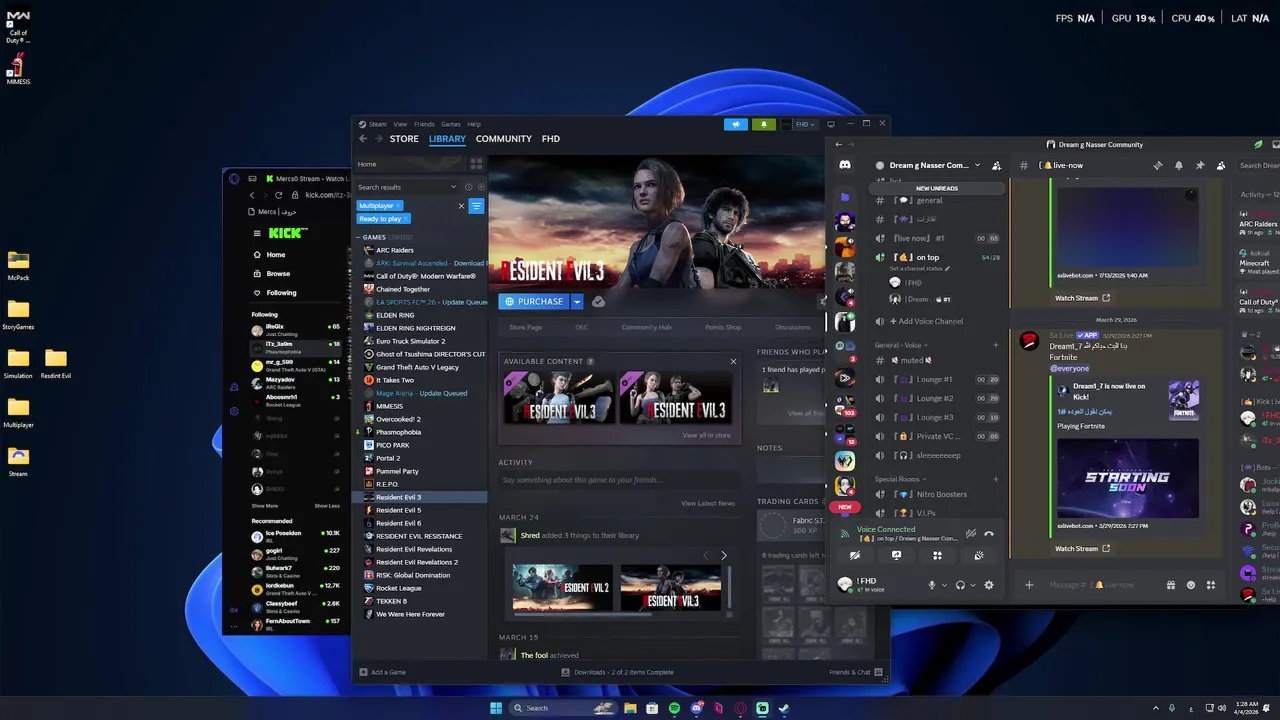The image size is (1280, 720).
Task: Open Steam announcements megaphone button
Action: [736, 124]
